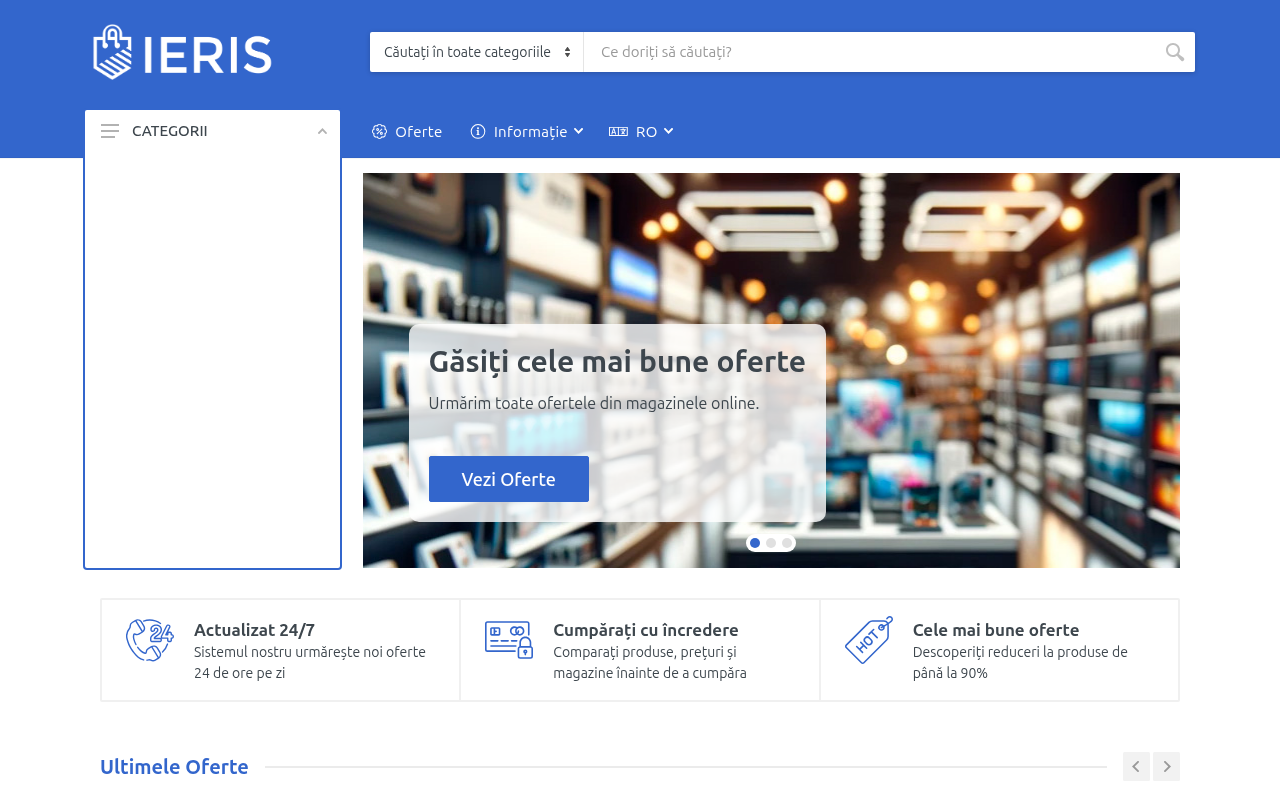Click the magnifying glass search icon
This screenshot has width=1280, height=800.
[1175, 52]
